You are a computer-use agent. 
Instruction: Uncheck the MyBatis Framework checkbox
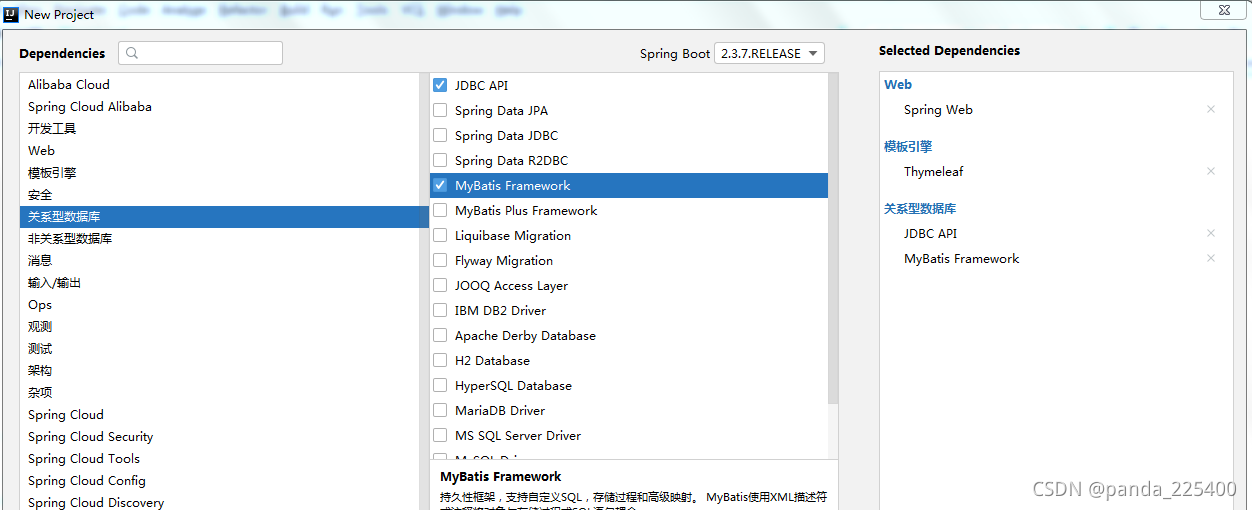[x=440, y=186]
